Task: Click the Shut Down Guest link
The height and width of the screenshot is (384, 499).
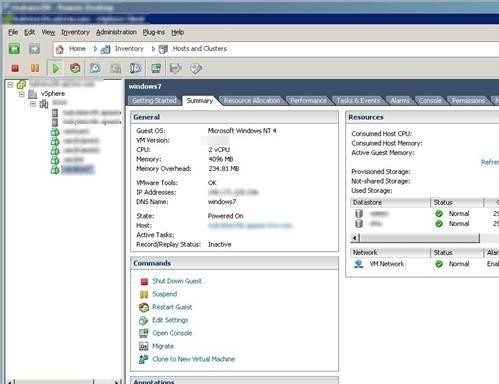Action: [x=177, y=281]
